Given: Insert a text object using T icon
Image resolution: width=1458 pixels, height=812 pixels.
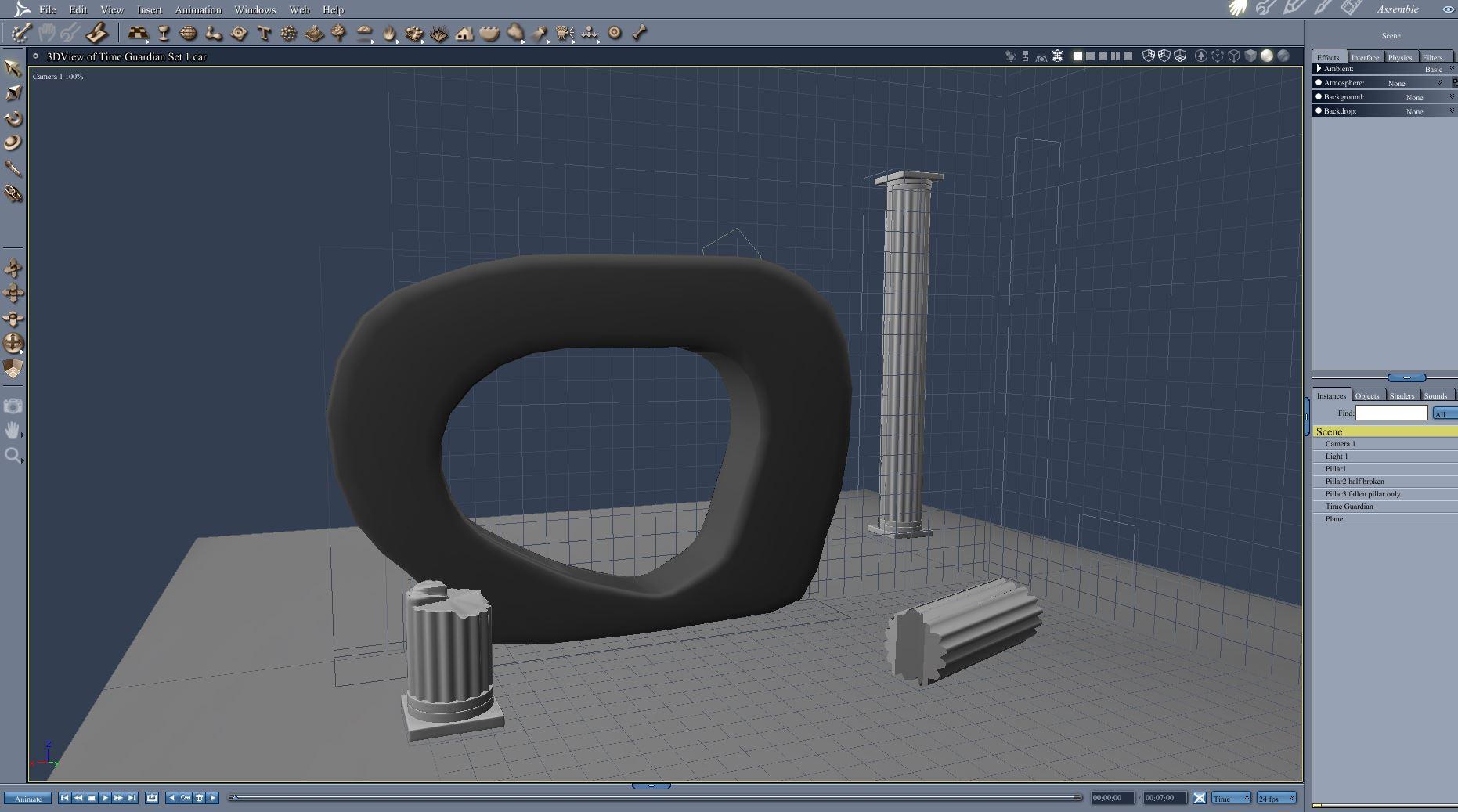Looking at the screenshot, I should pyautogui.click(x=264, y=33).
